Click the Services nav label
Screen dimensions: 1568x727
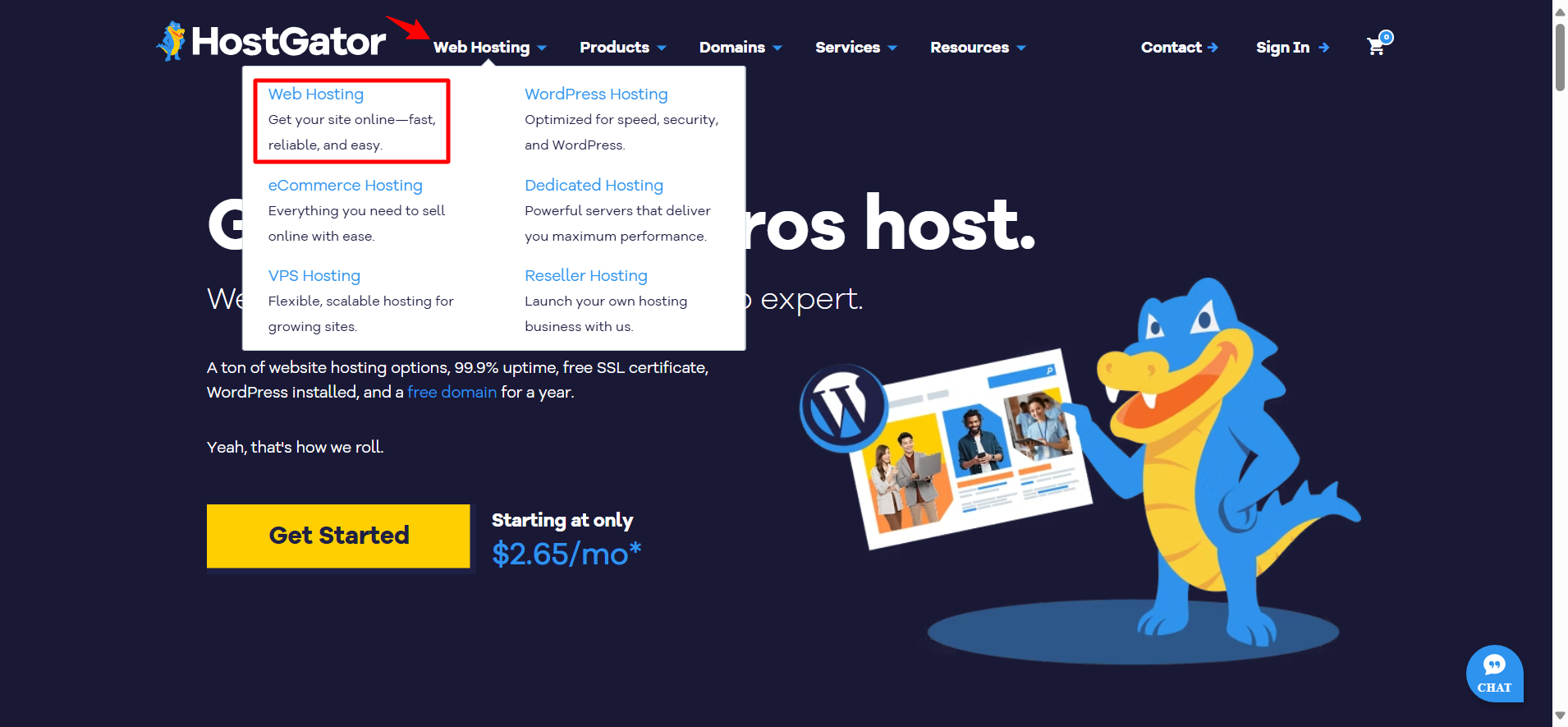click(848, 48)
